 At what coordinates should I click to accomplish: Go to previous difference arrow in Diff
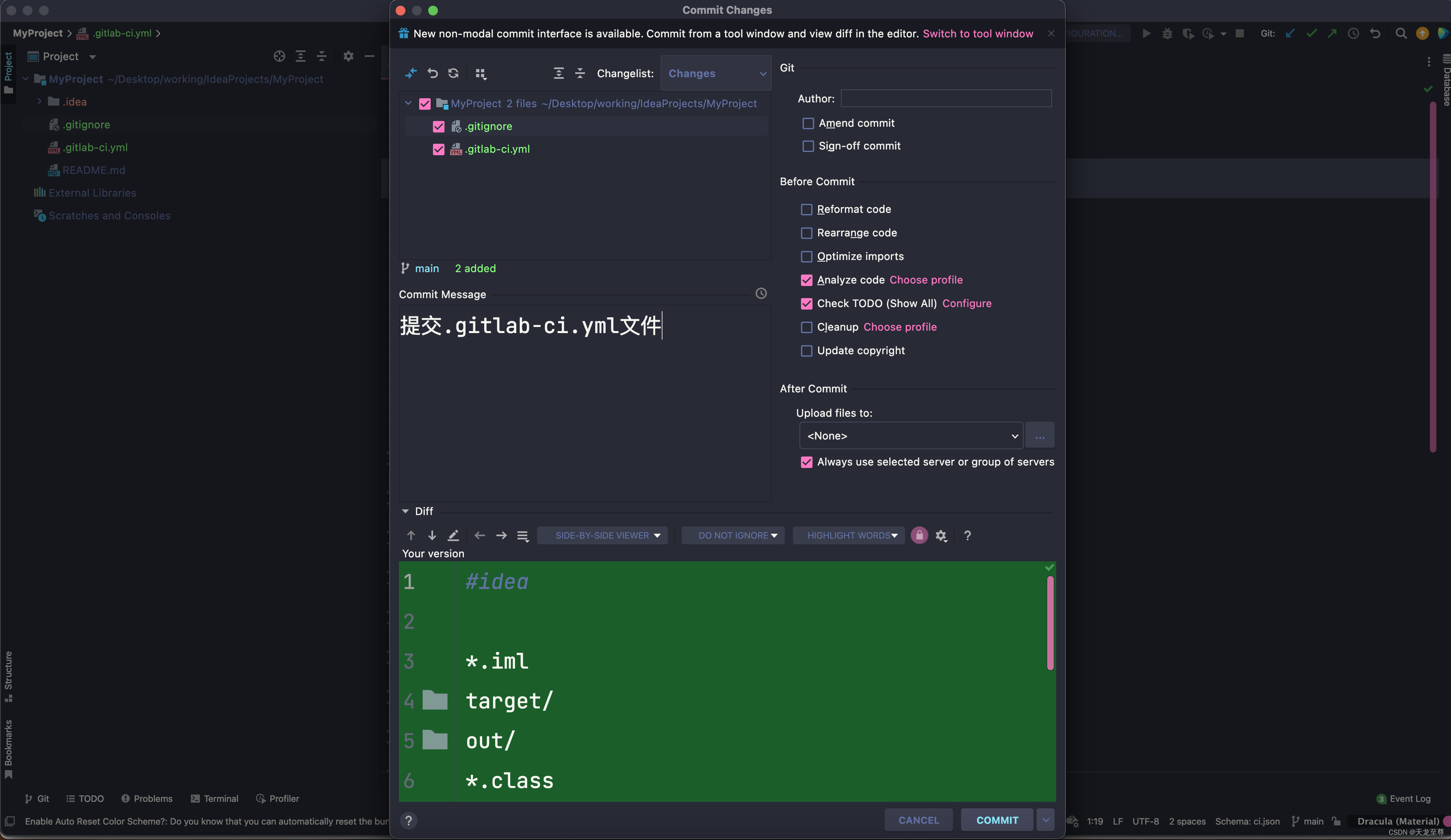coord(411,535)
